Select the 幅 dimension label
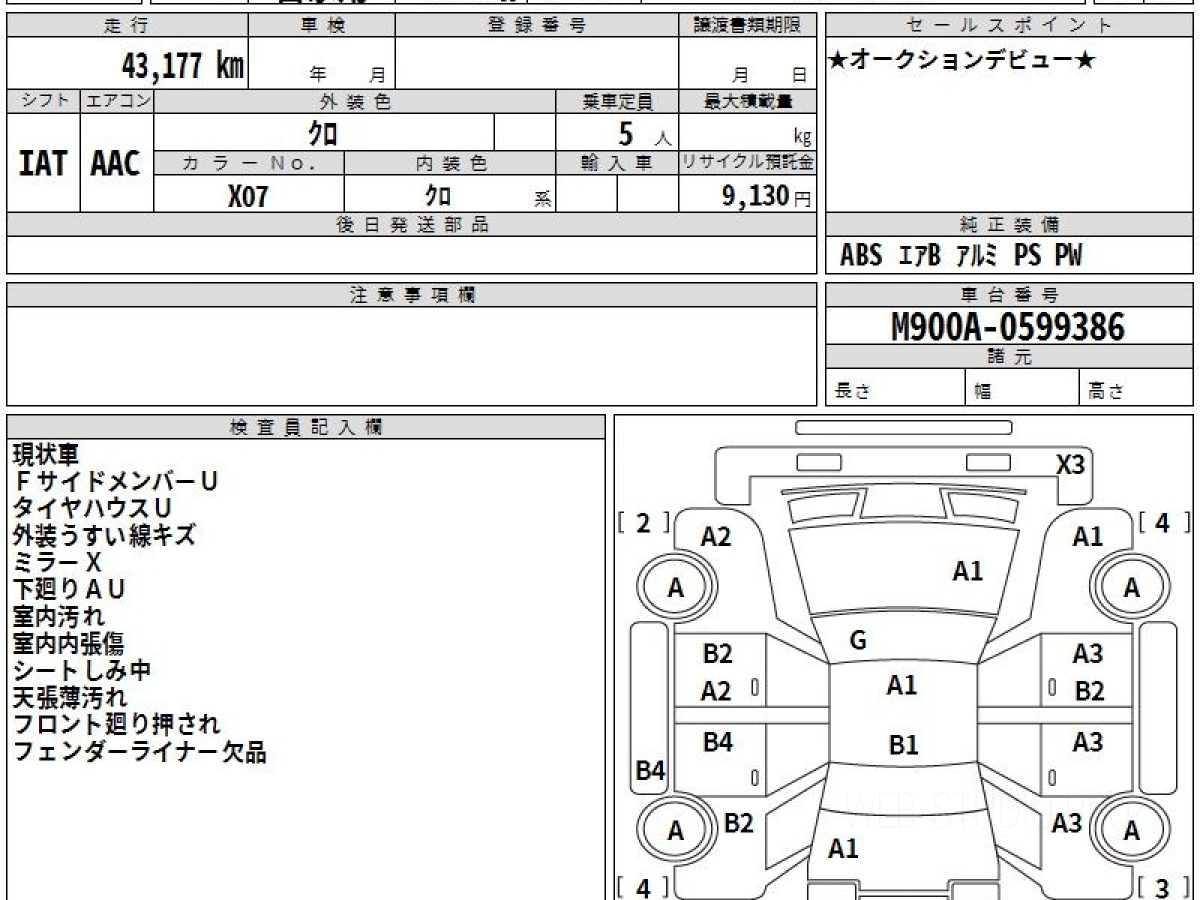Image resolution: width=1200 pixels, height=900 pixels. click(x=983, y=391)
